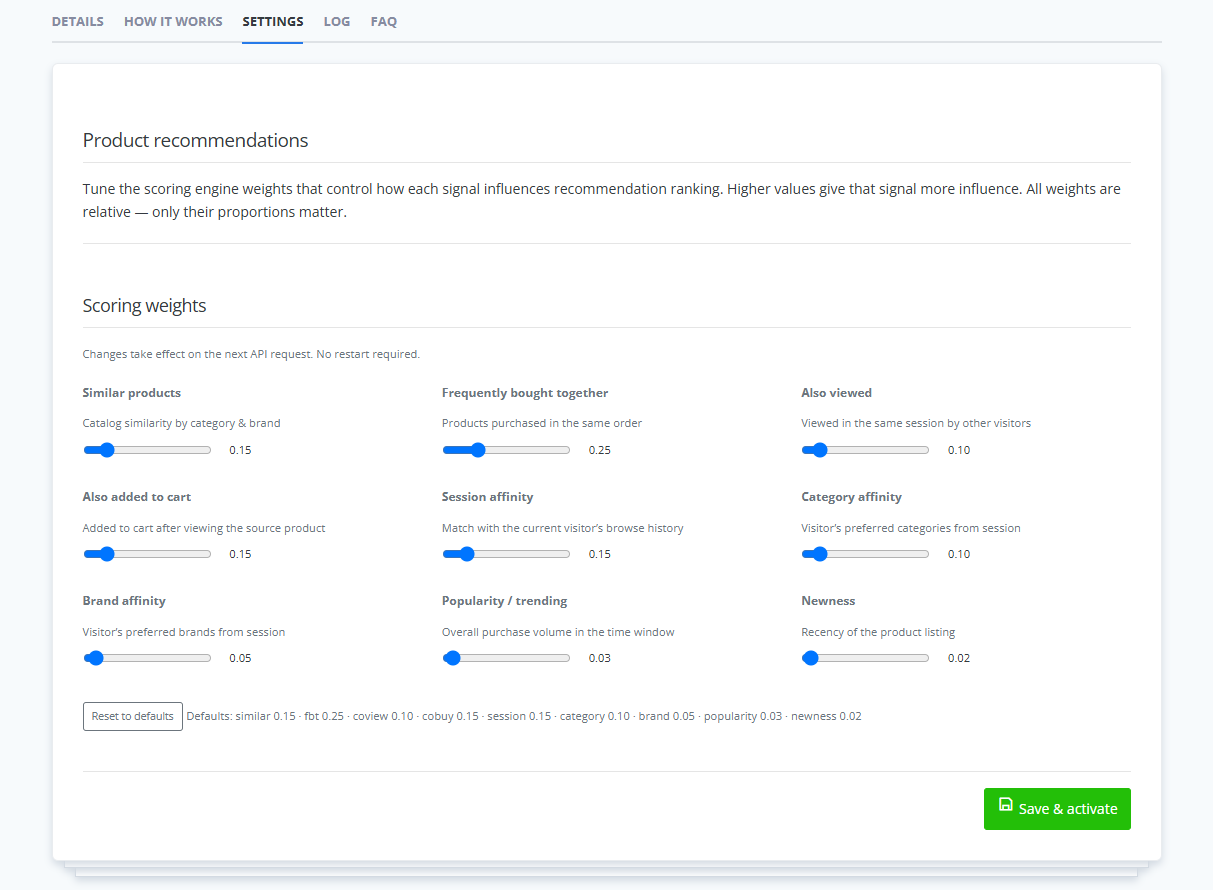Click 'Changes take effect on the next API request' note

[251, 354]
